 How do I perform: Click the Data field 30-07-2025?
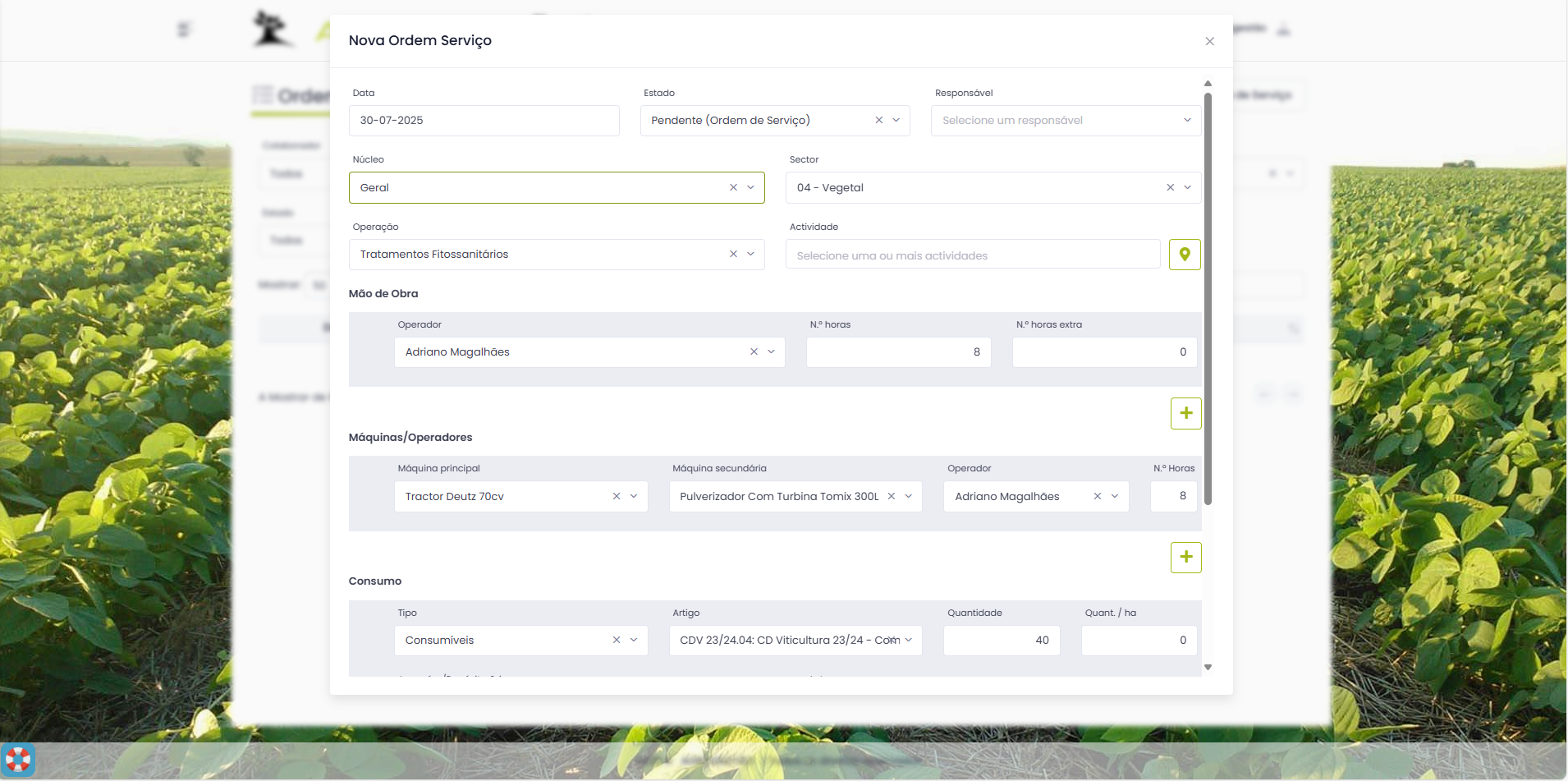tap(484, 121)
